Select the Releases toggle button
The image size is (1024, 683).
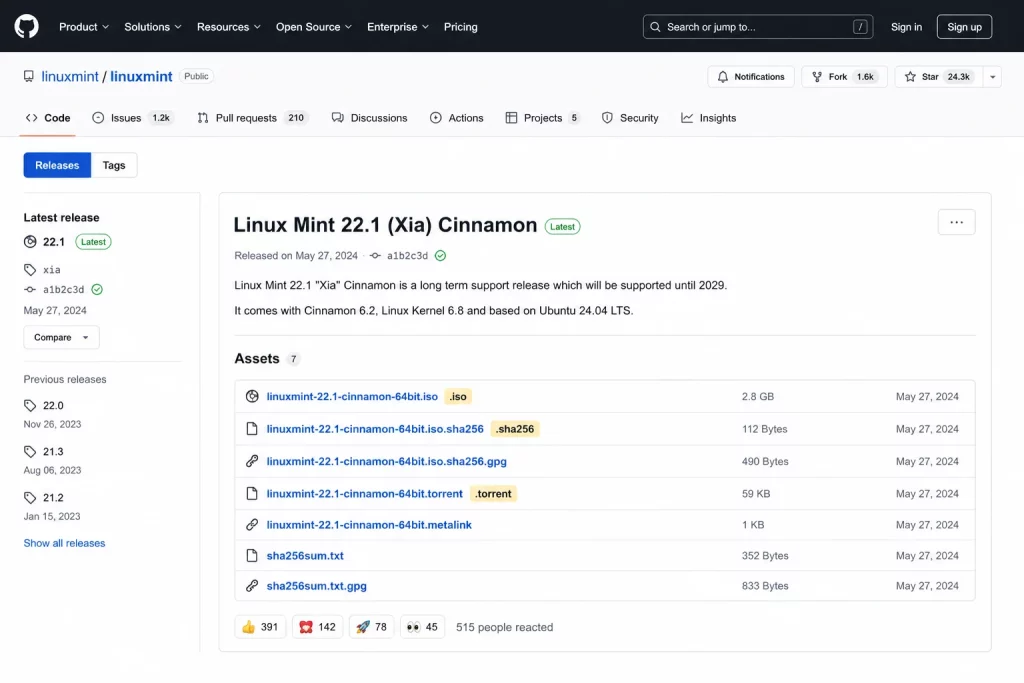57,165
